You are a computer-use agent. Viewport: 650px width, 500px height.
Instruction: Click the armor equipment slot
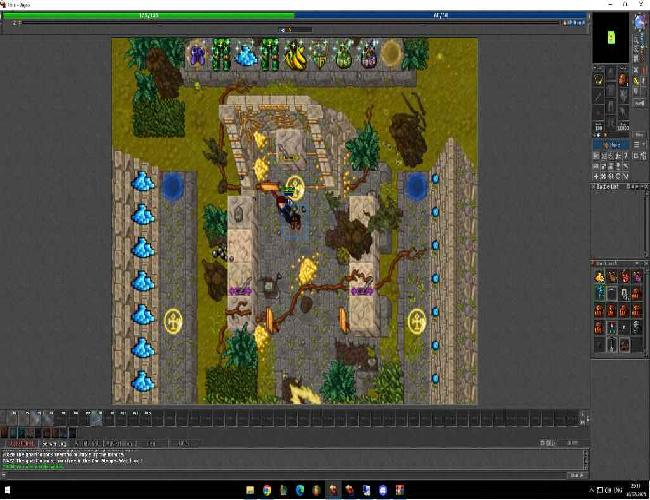pos(611,90)
